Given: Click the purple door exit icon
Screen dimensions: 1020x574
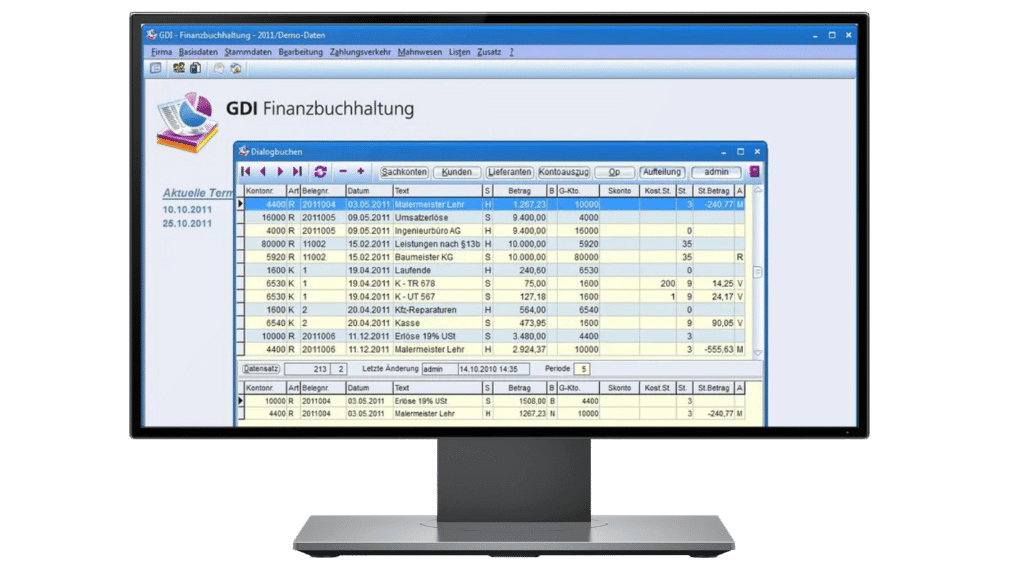Looking at the screenshot, I should point(755,172).
